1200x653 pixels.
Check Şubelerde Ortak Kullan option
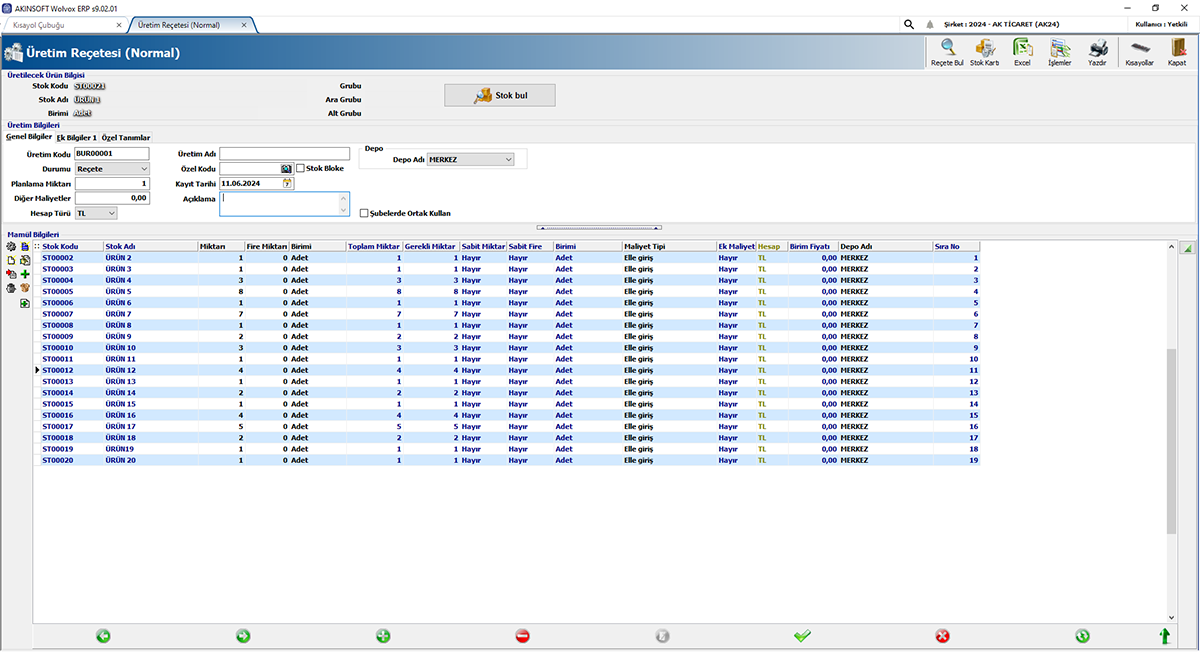pyautogui.click(x=364, y=214)
